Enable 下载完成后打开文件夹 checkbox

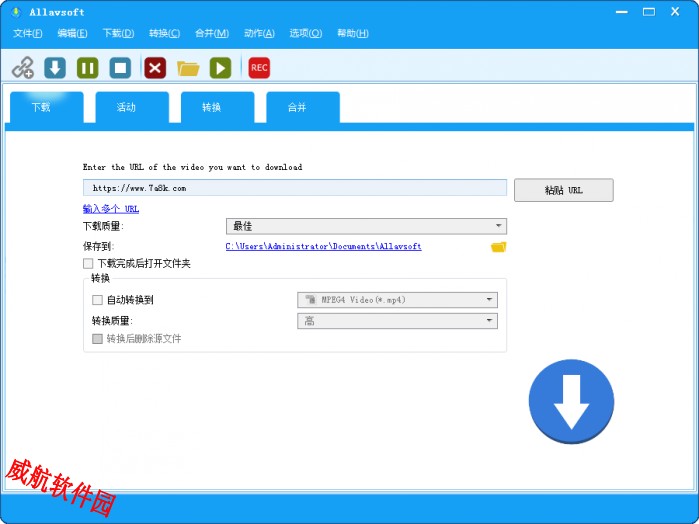pyautogui.click(x=88, y=264)
